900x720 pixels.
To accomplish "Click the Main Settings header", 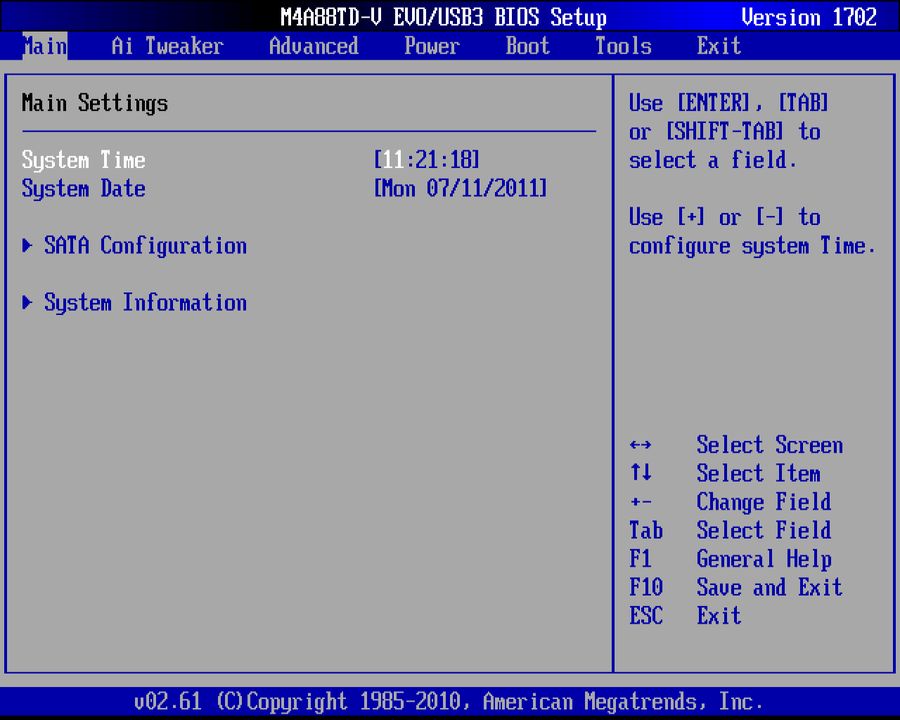I will (x=94, y=102).
